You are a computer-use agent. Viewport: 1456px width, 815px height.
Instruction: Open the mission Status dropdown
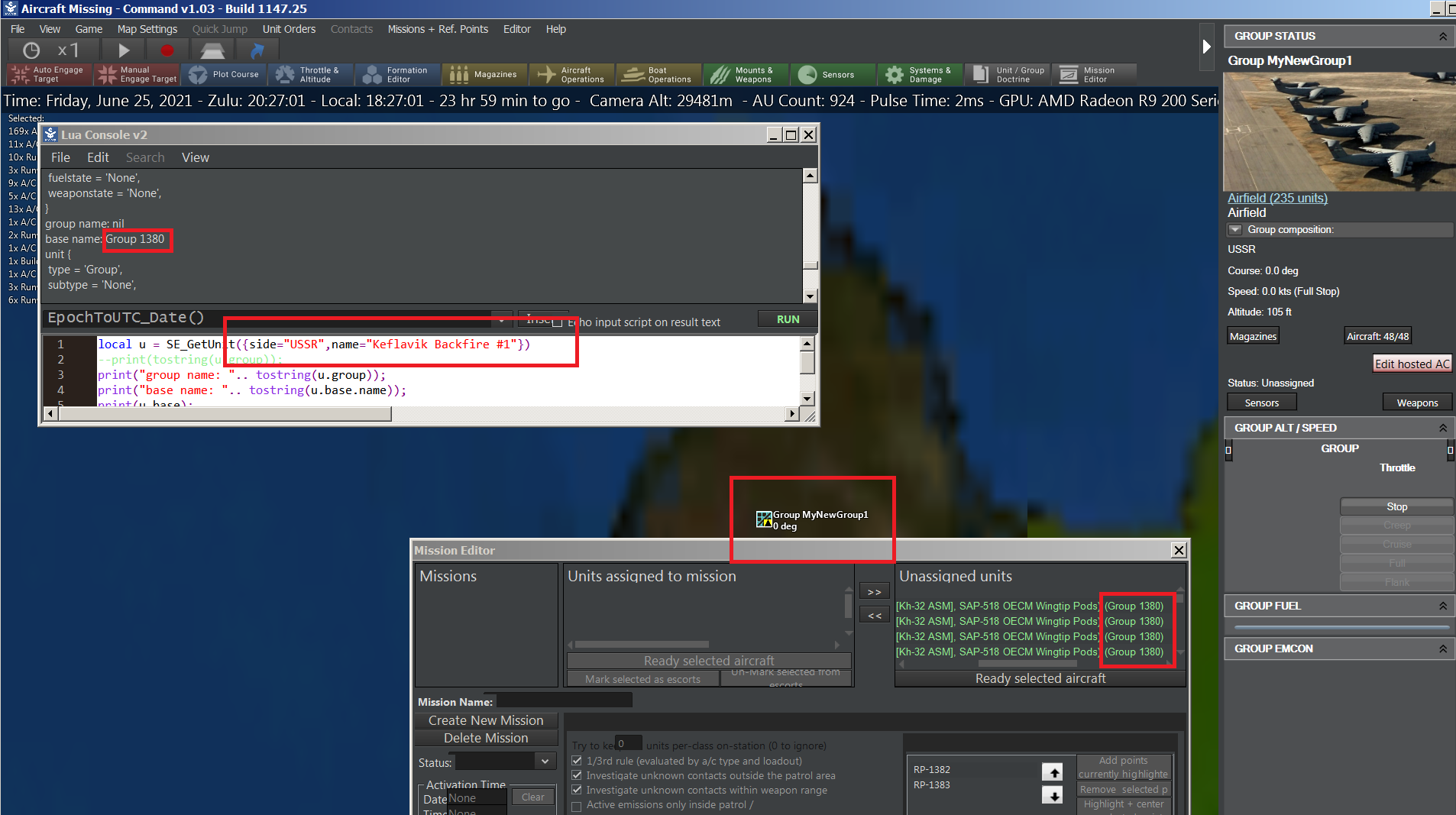545,762
